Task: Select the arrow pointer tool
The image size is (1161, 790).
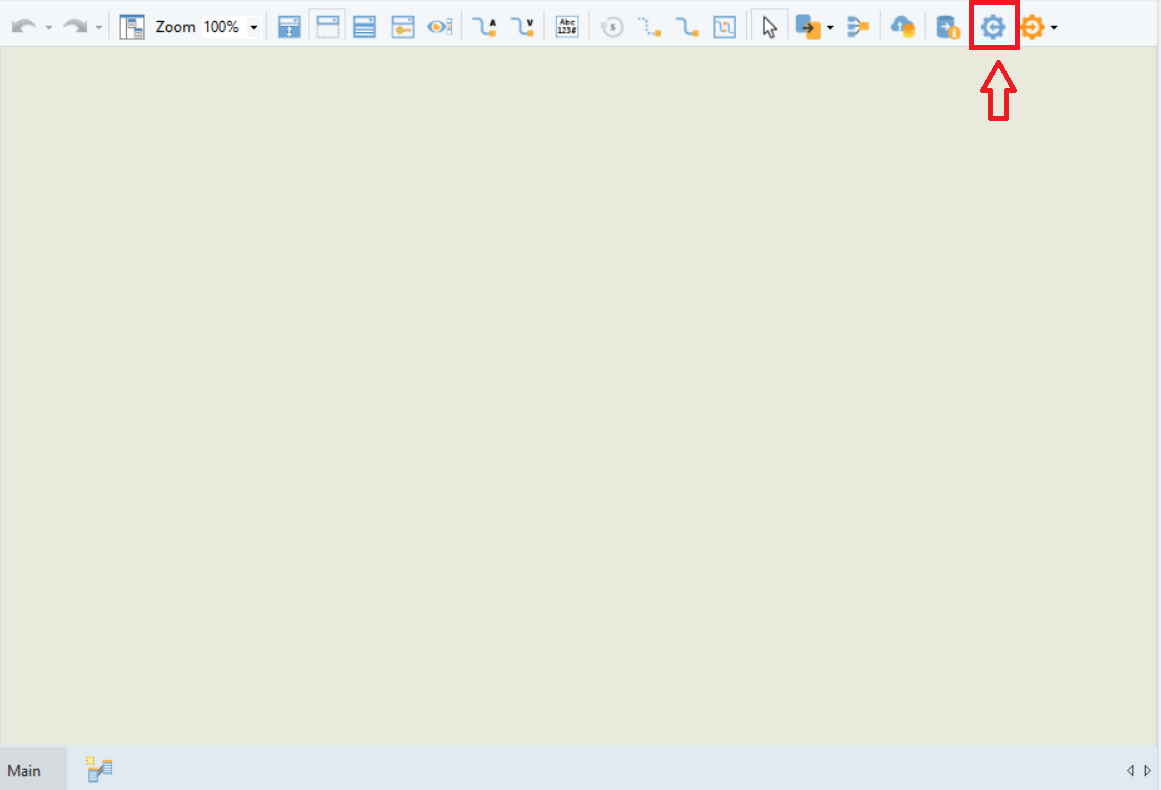Action: coord(769,27)
